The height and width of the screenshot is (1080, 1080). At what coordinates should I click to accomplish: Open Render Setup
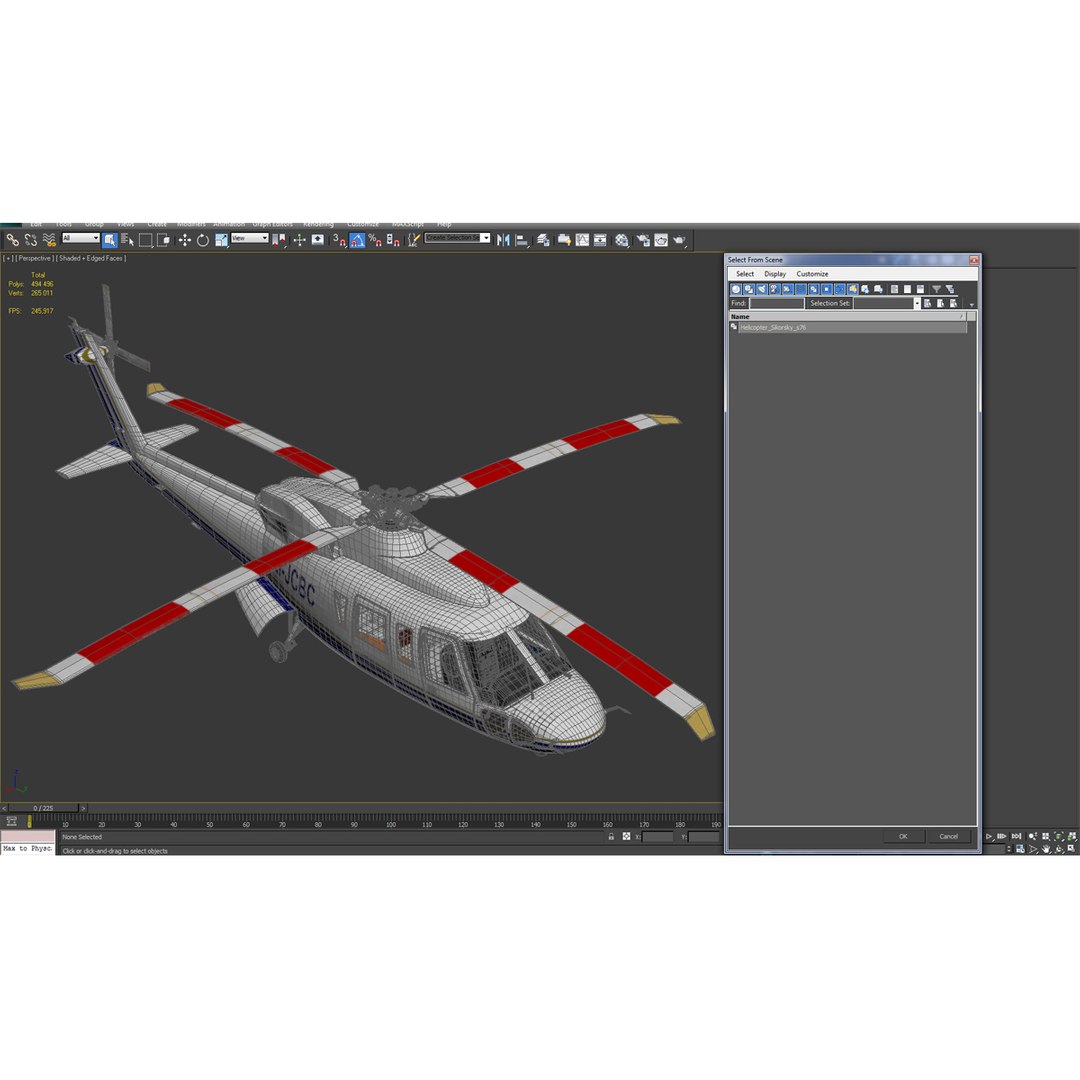[643, 240]
